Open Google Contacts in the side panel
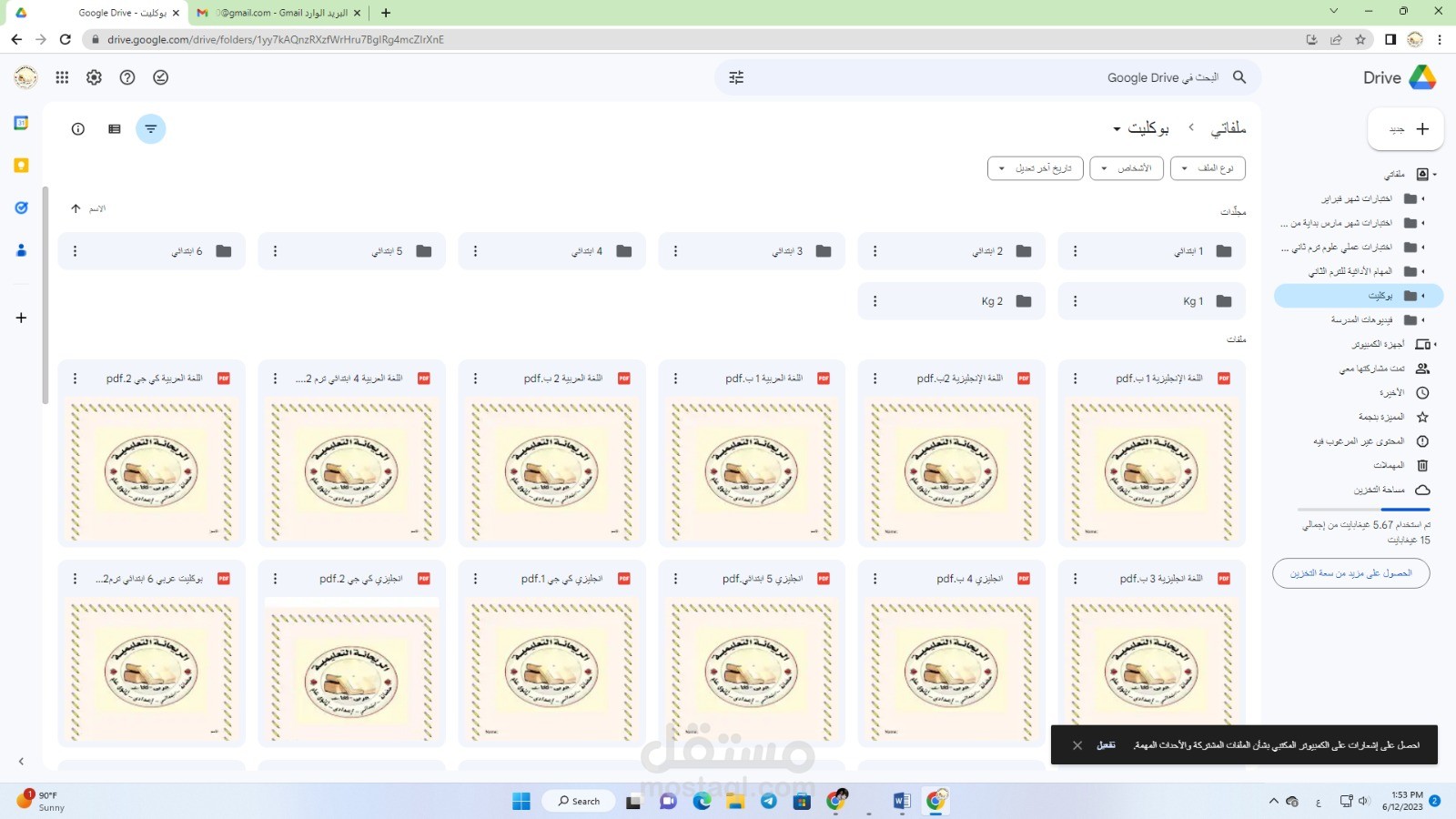Viewport: 1456px width, 819px height. (x=21, y=250)
